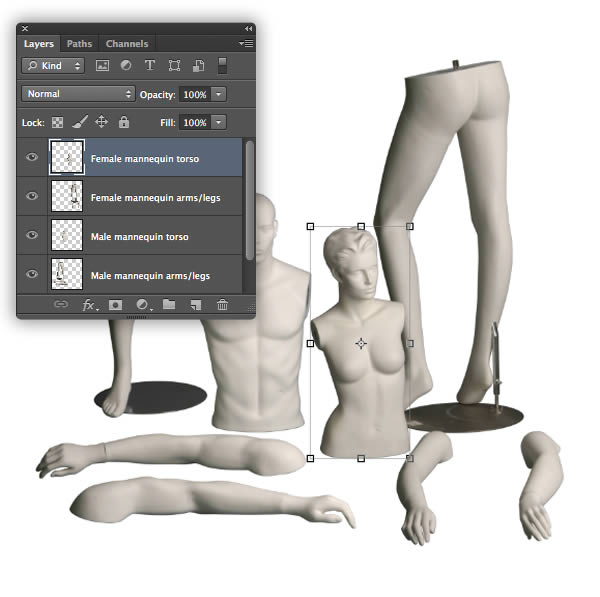Hide the Female mannequin arms/legs layer
The width and height of the screenshot is (600, 597).
[32, 196]
